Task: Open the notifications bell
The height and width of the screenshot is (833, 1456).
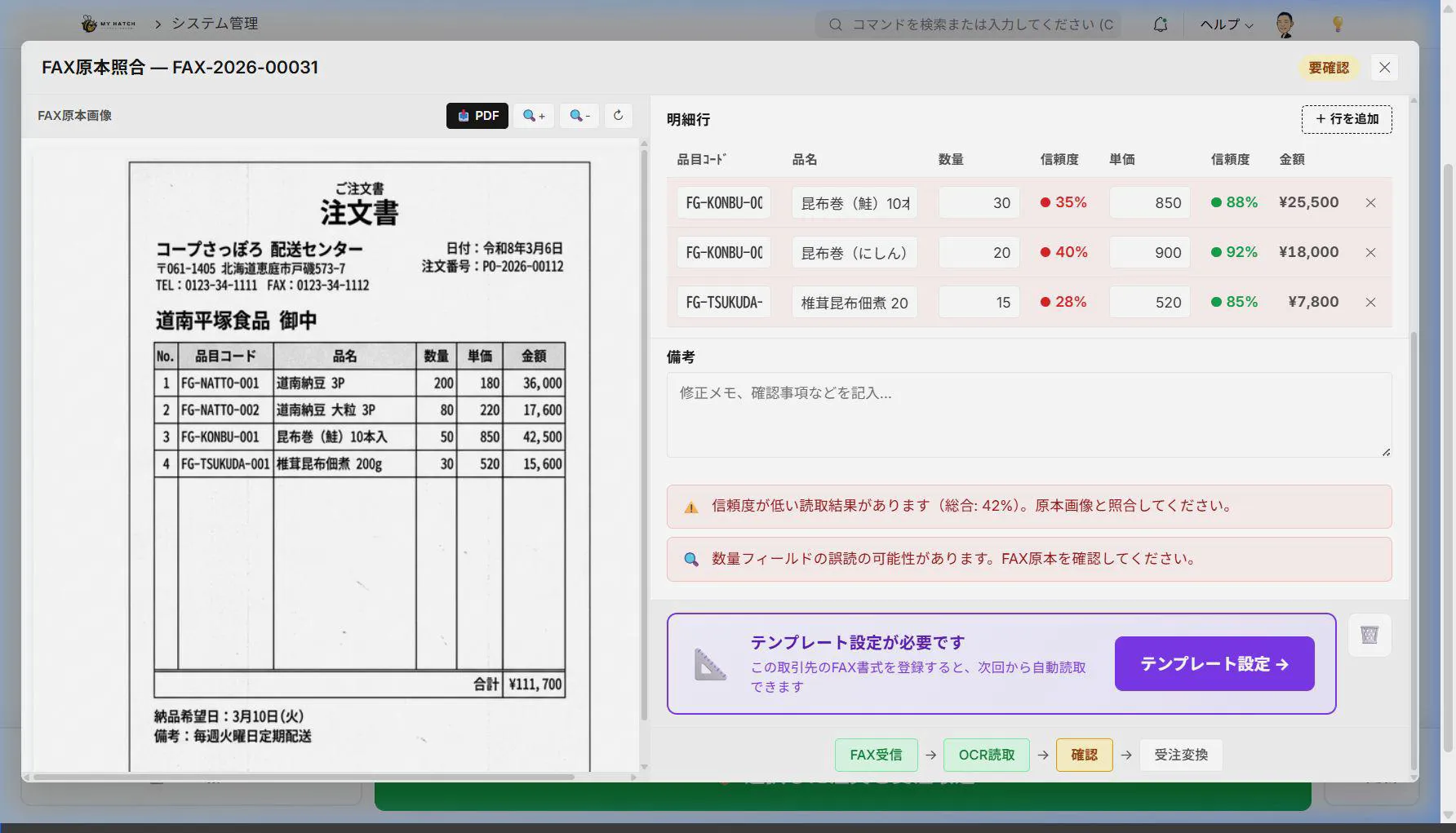Action: coord(1160,24)
